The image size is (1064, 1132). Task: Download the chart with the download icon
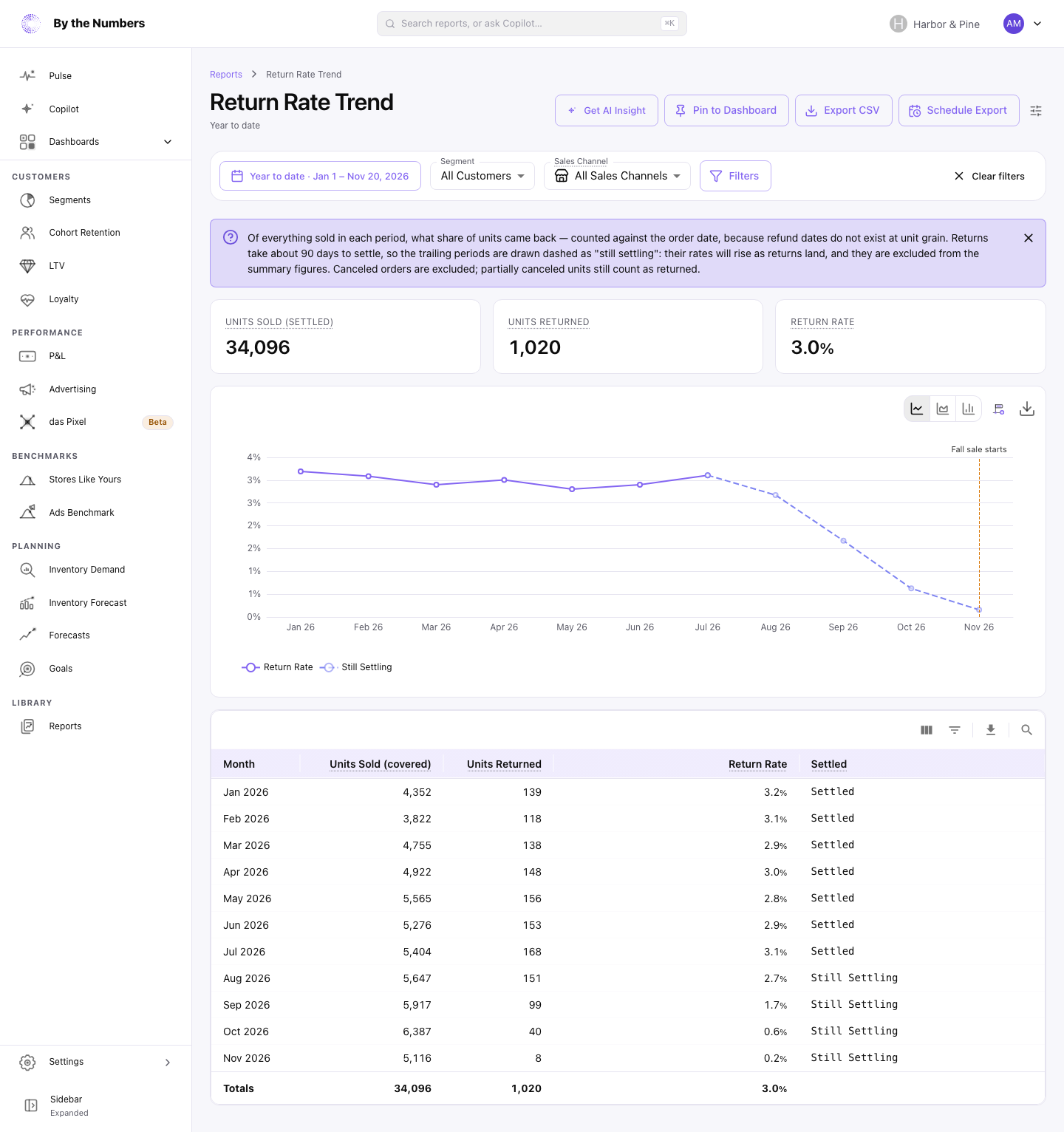click(1027, 409)
